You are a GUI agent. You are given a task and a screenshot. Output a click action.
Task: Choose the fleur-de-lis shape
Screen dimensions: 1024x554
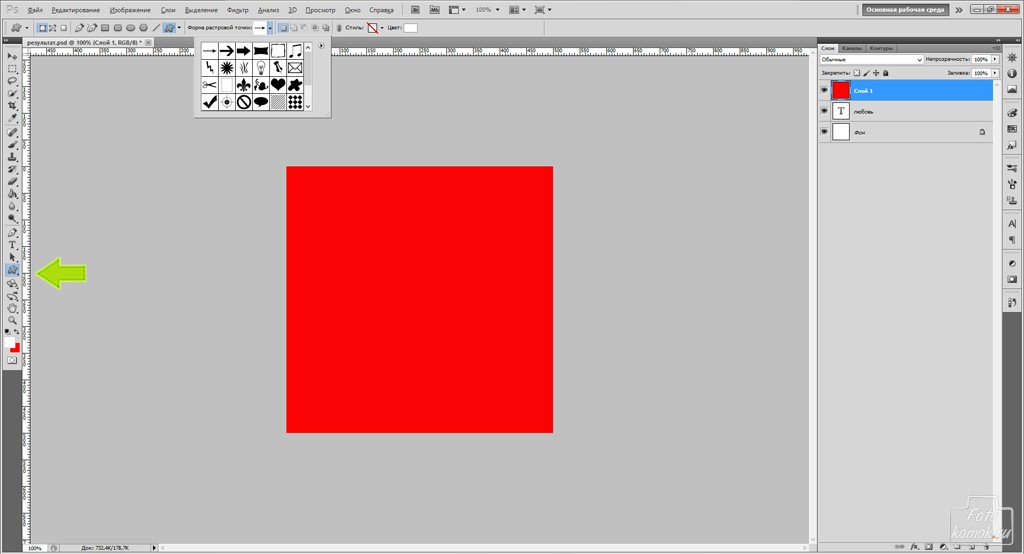[x=244, y=84]
